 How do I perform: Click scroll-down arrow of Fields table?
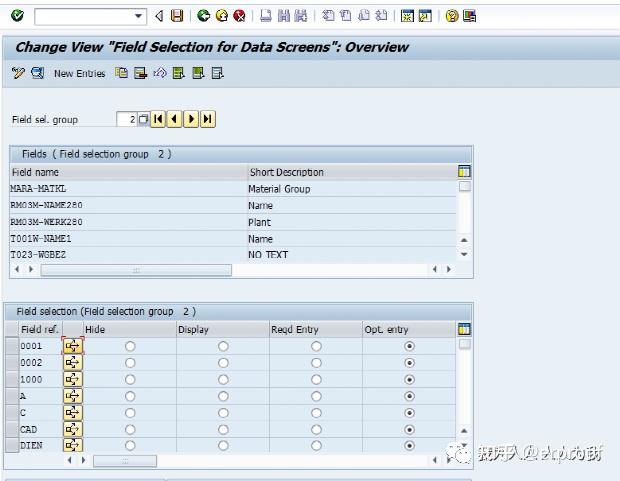(464, 254)
